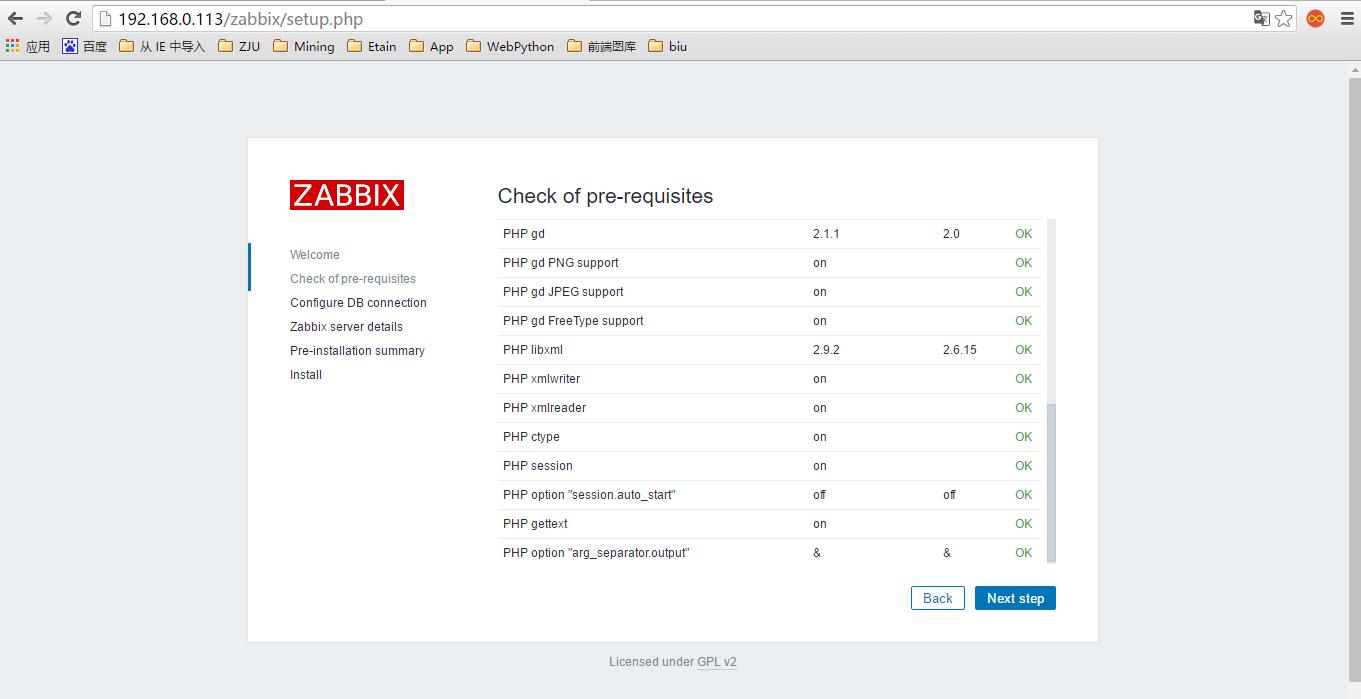Expand the Mining bookmarks folder

click(x=303, y=46)
